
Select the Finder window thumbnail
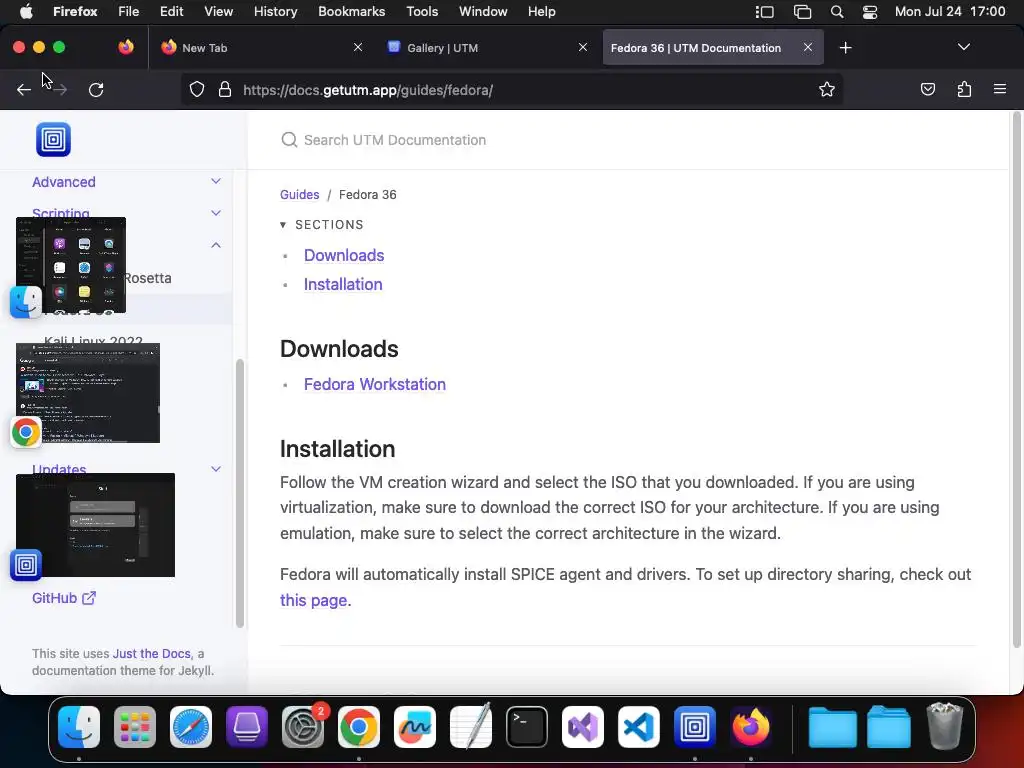coord(71,264)
